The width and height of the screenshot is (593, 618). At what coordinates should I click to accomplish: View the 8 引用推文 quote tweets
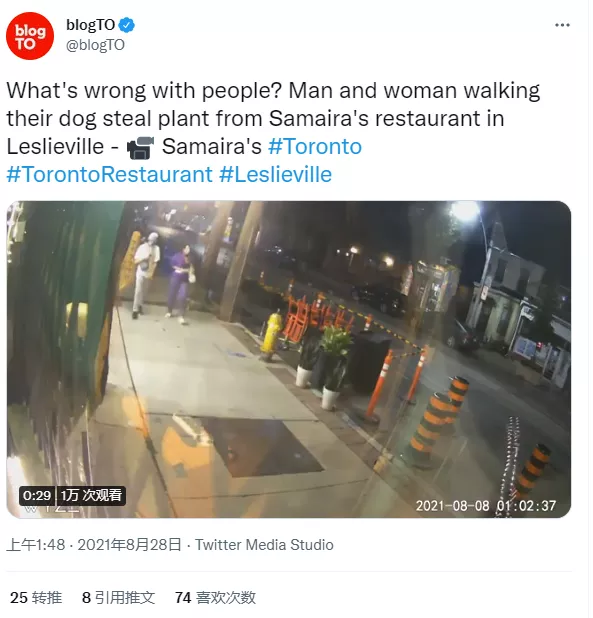[x=119, y=598]
